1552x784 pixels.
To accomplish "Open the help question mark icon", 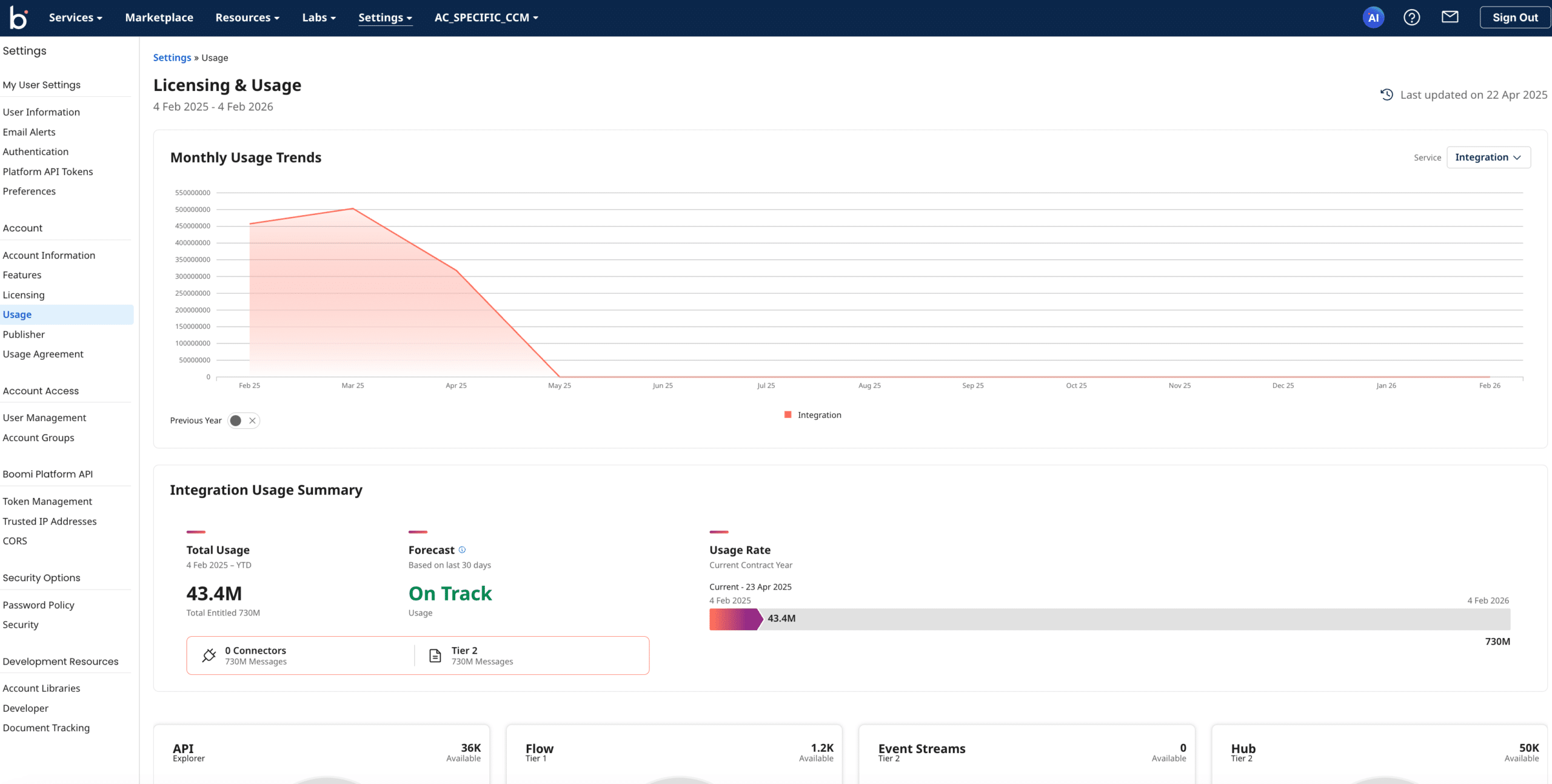I will [x=1411, y=18].
